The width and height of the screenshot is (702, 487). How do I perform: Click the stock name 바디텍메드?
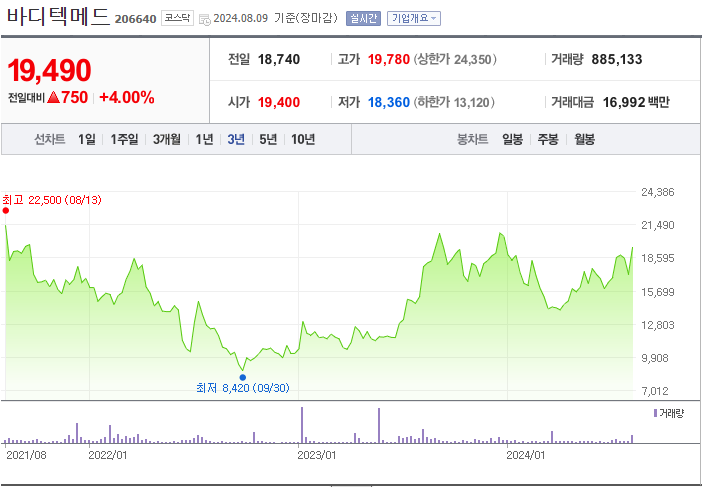[x=58, y=17]
